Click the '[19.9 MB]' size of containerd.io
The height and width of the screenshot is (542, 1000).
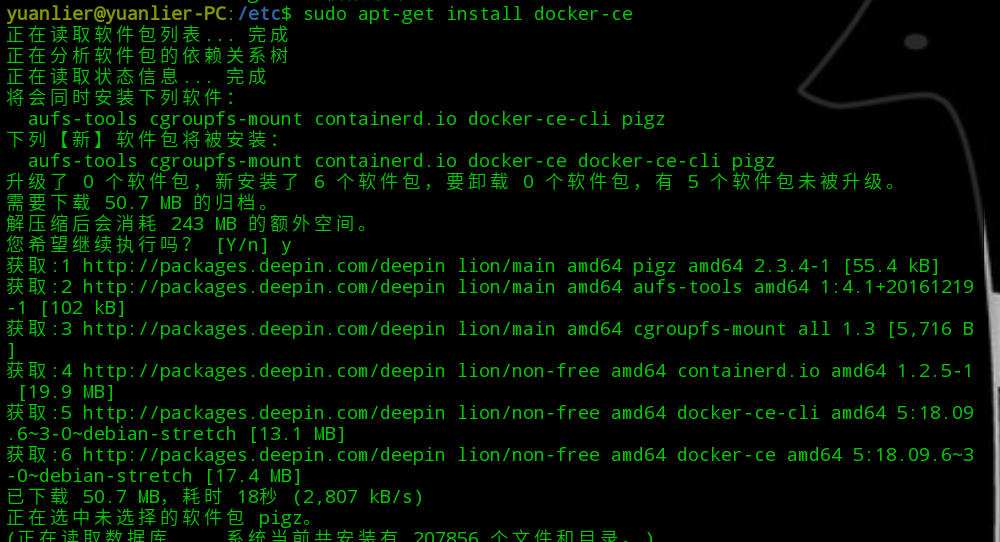click(x=66, y=392)
